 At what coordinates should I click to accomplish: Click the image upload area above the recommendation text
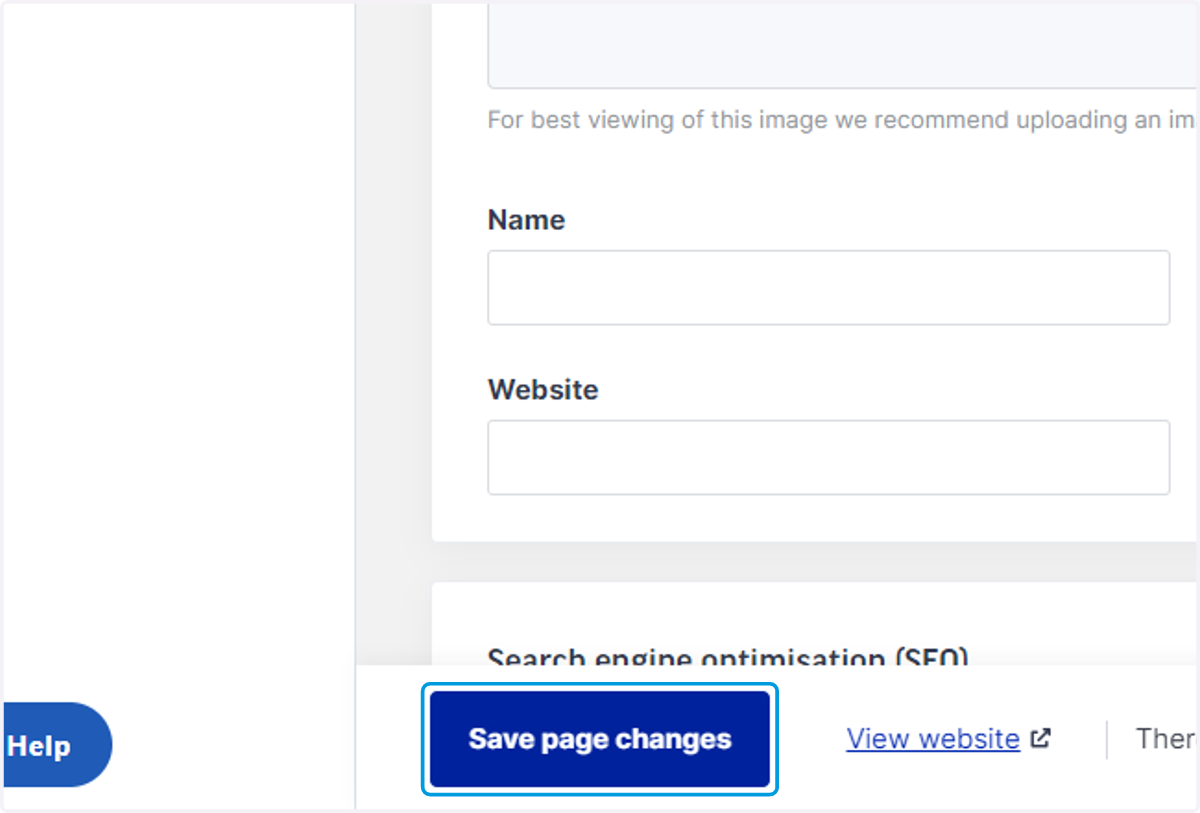click(x=842, y=45)
